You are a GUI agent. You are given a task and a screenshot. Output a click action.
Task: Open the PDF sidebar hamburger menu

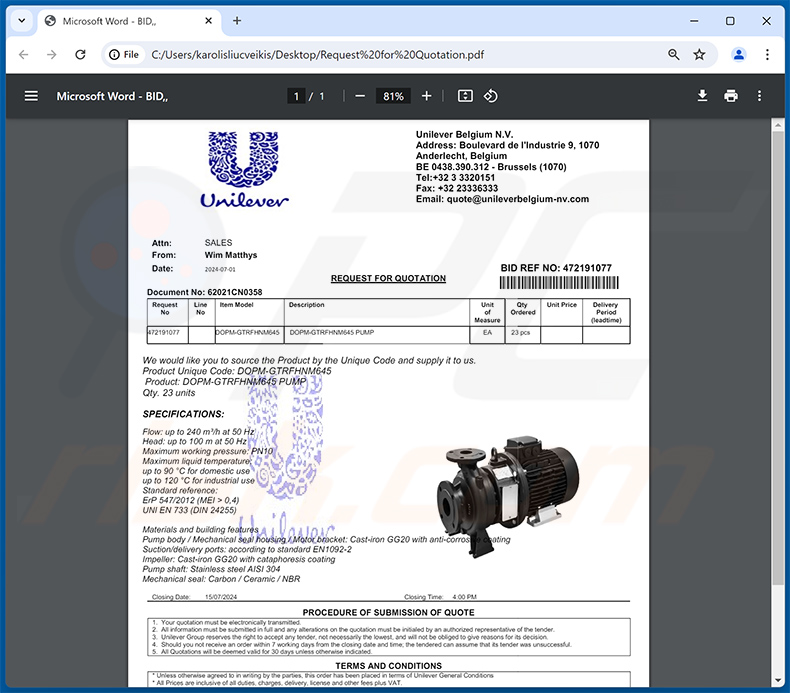tap(31, 96)
